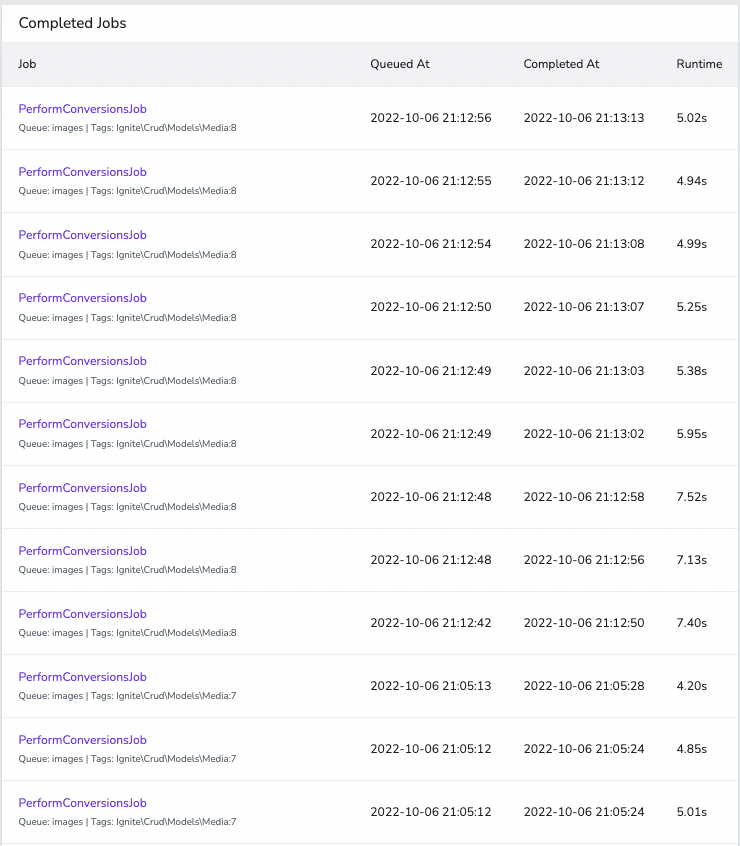Open PerformConversionsJob with 7.52s runtime

pyautogui.click(x=83, y=488)
